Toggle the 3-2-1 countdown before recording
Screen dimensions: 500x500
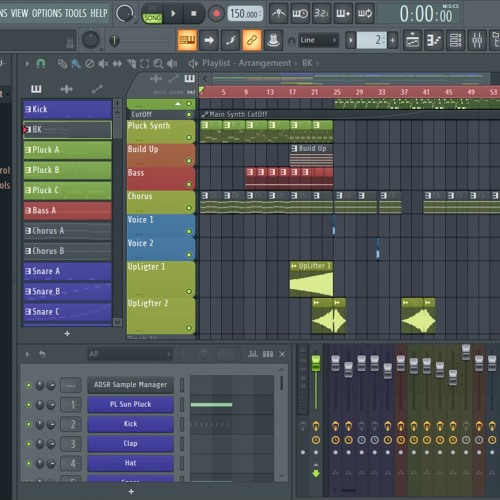(322, 14)
